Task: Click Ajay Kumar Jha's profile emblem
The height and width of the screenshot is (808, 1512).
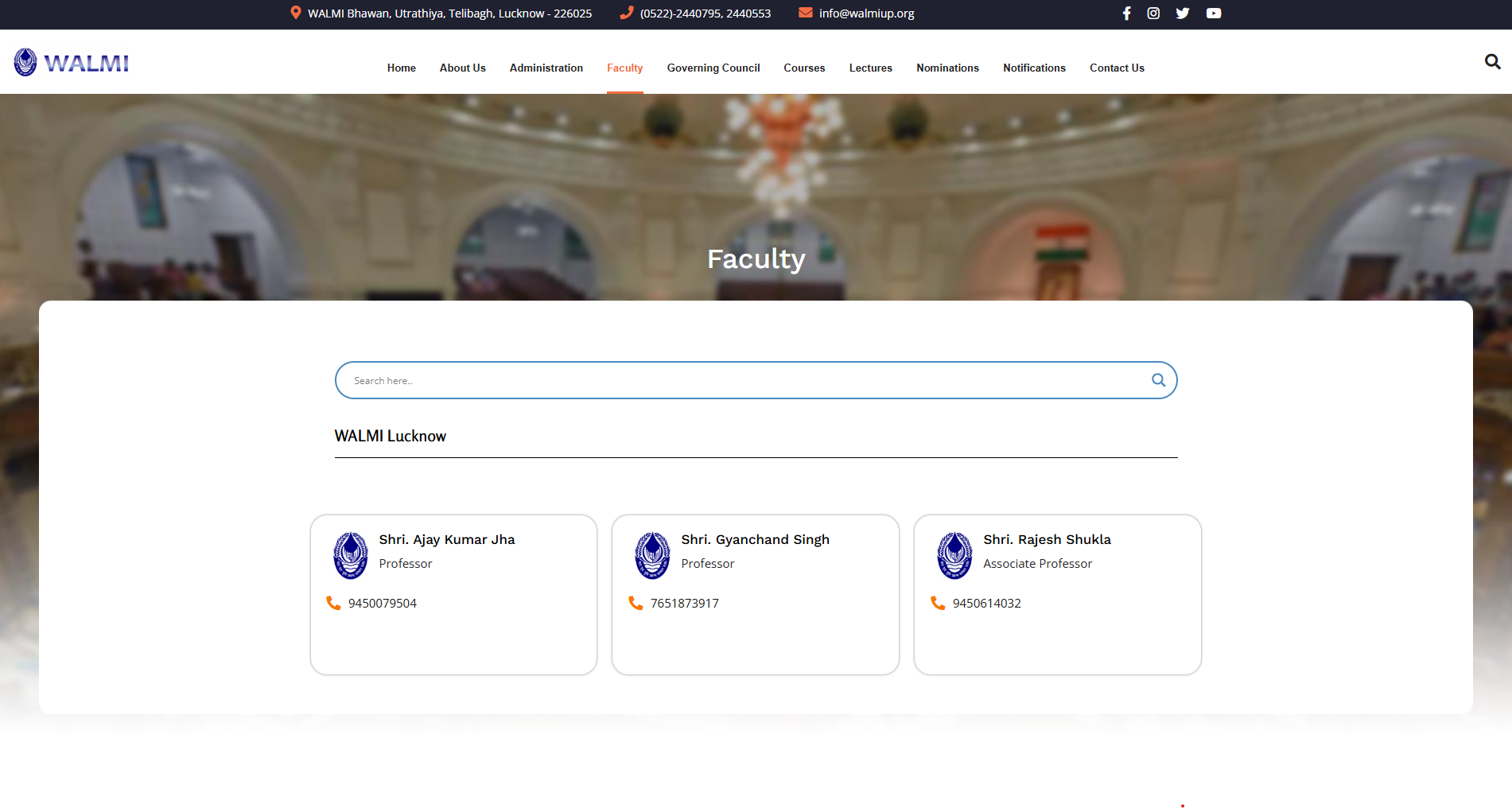Action: [x=351, y=555]
